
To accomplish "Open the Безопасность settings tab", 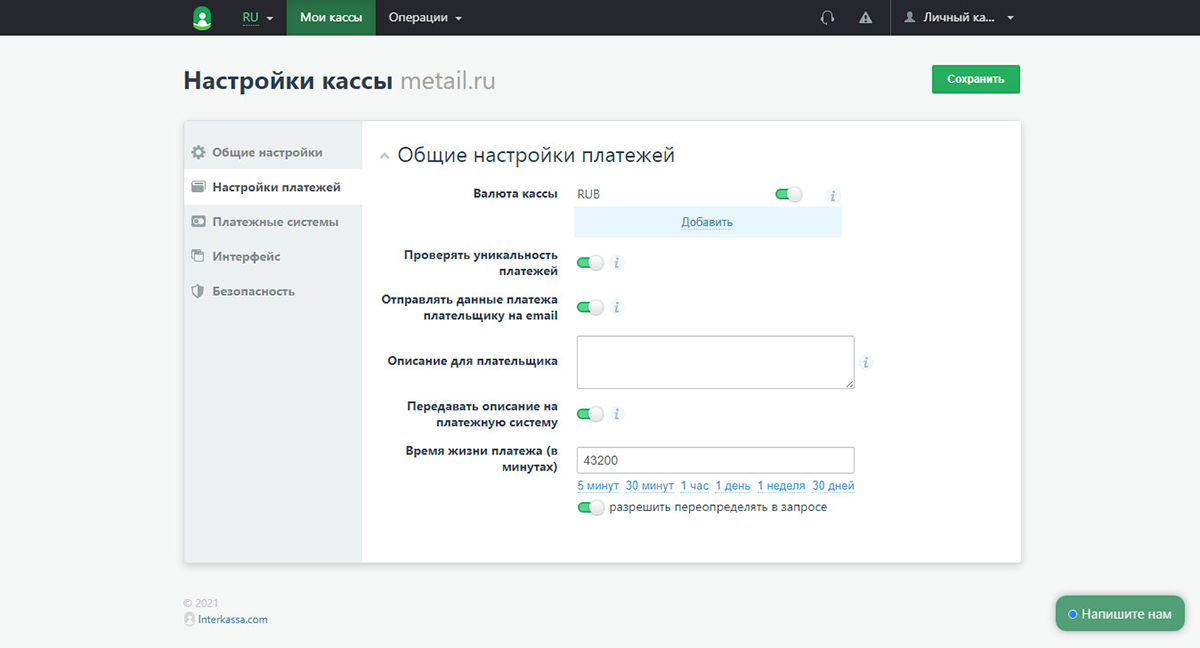I will (253, 291).
